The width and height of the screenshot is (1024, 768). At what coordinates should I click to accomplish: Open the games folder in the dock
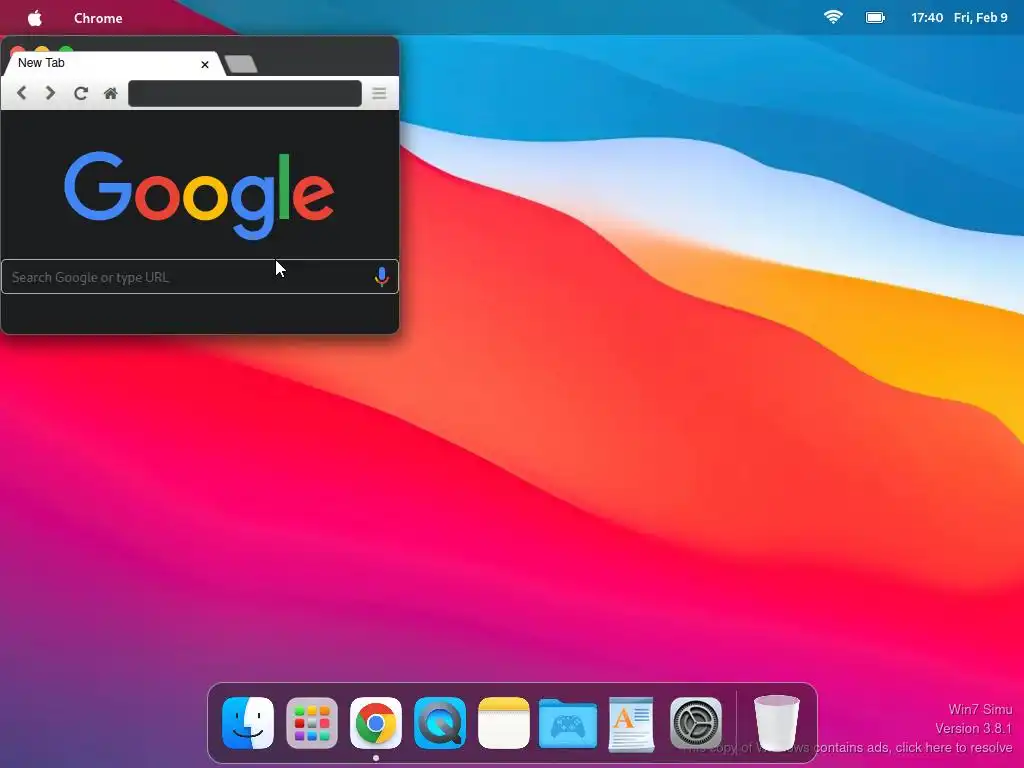coord(568,723)
